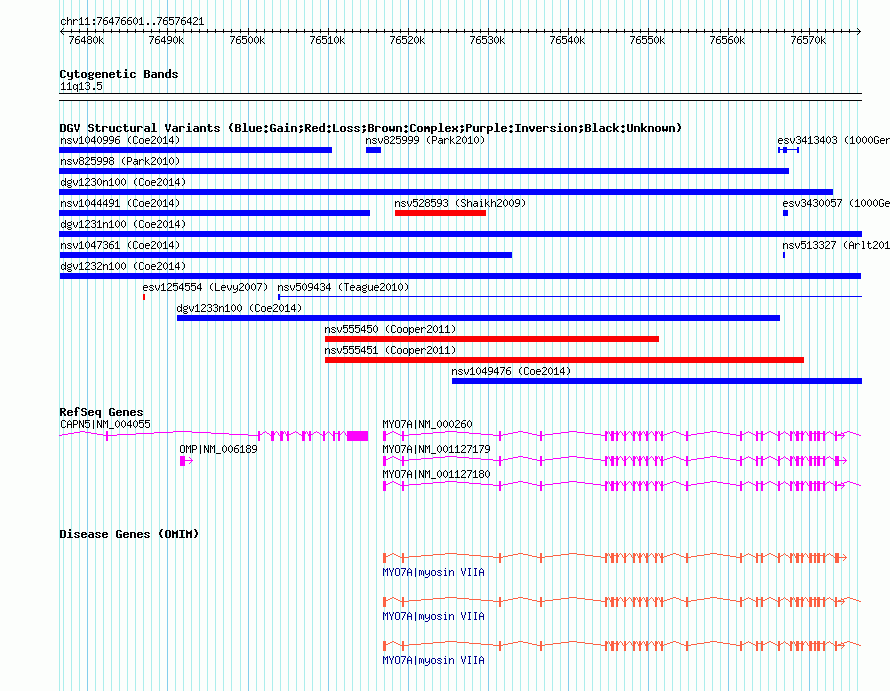Image resolution: width=890 pixels, height=691 pixels.
Task: Click the dgv1230n100 (Coe2014) bar
Action: pos(446,192)
